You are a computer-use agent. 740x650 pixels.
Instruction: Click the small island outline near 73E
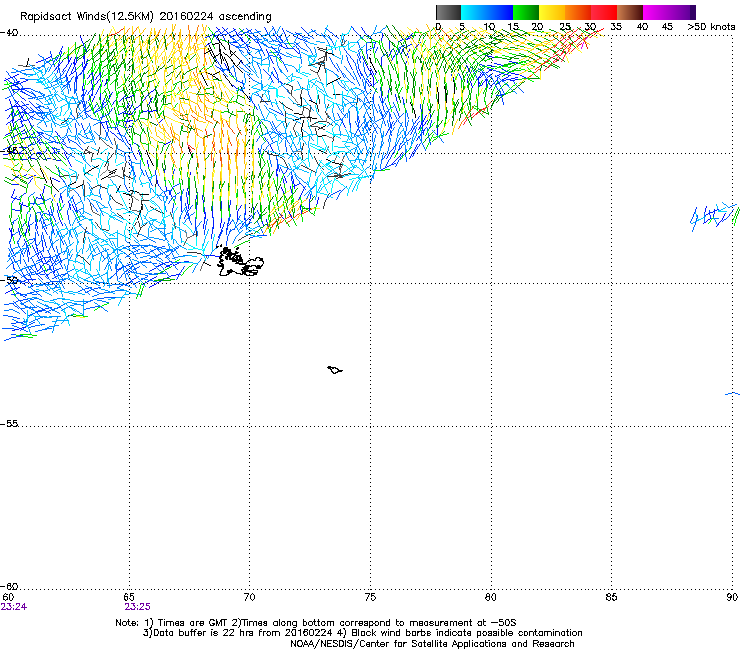[x=335, y=370]
